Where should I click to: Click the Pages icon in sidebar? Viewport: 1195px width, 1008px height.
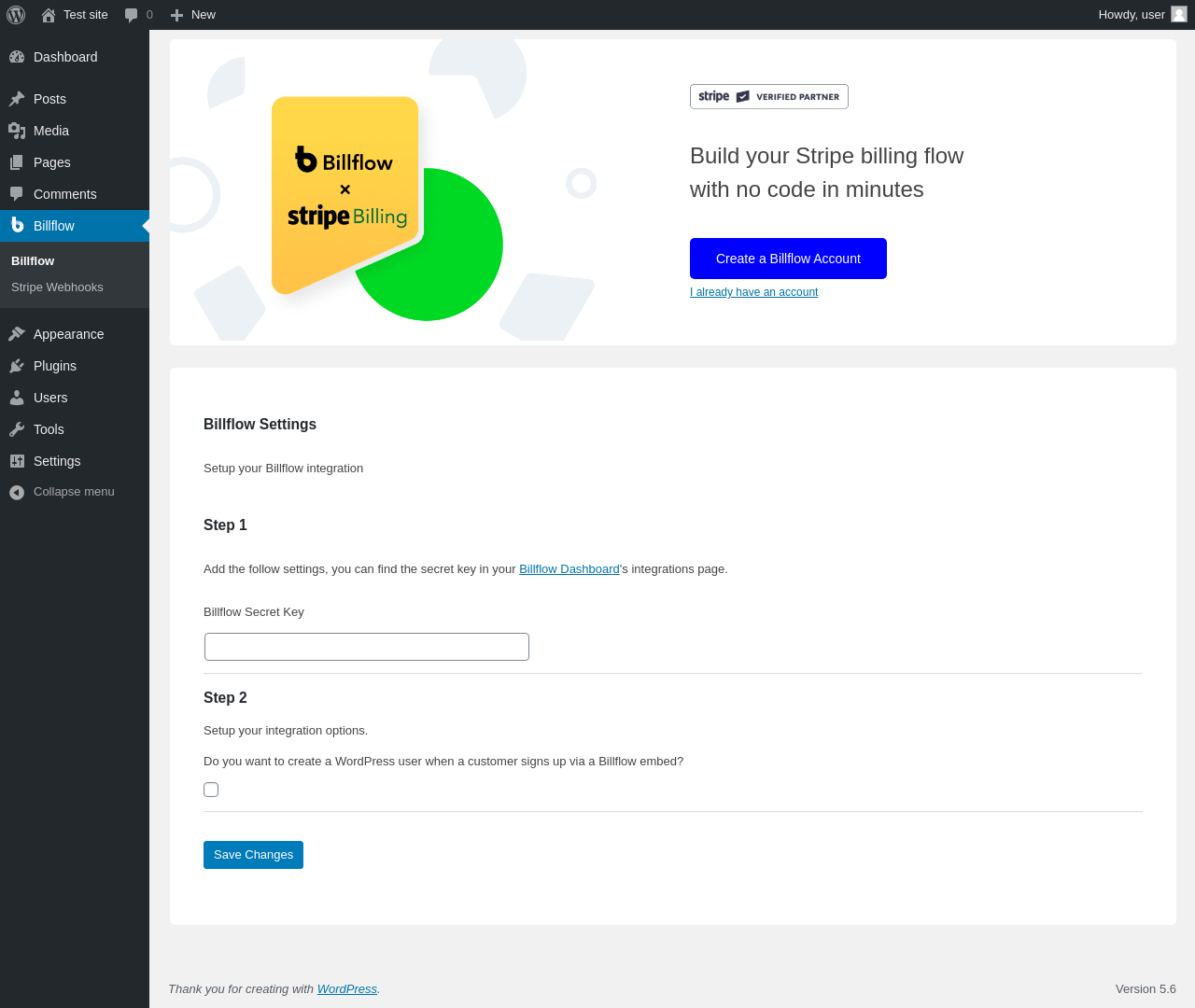point(17,162)
